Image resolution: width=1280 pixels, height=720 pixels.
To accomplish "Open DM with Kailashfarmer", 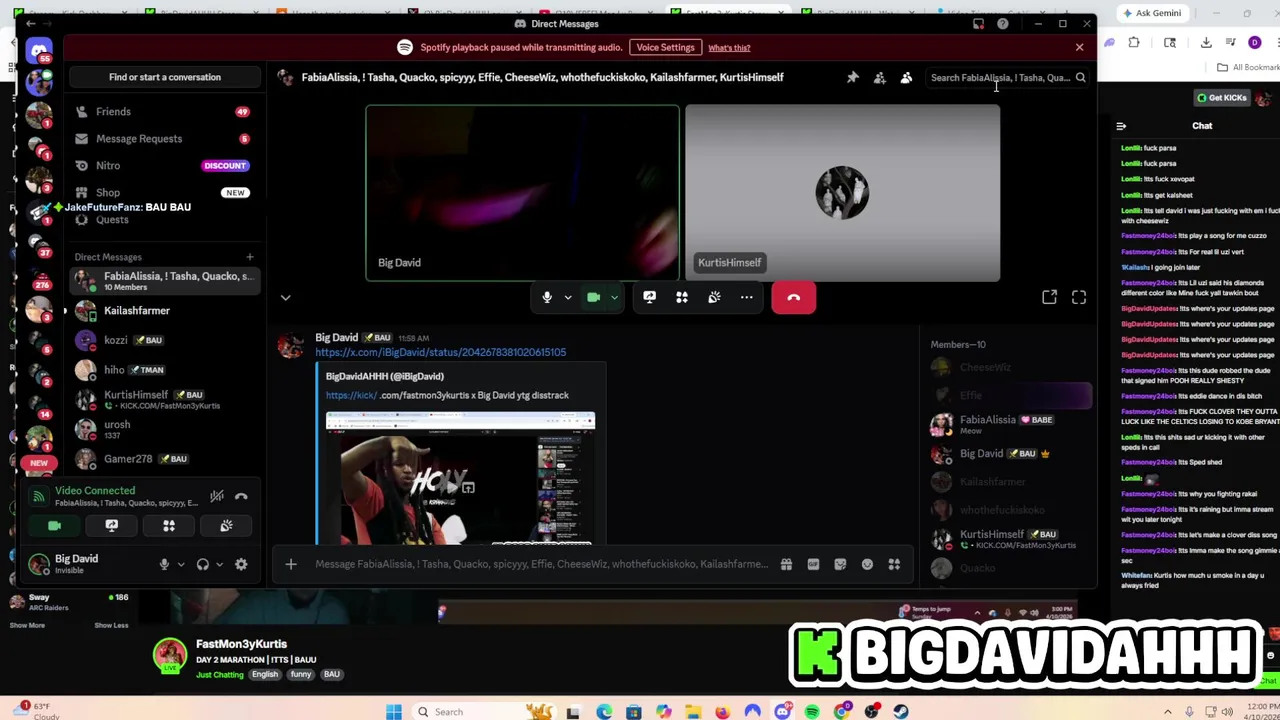I will tap(165, 310).
